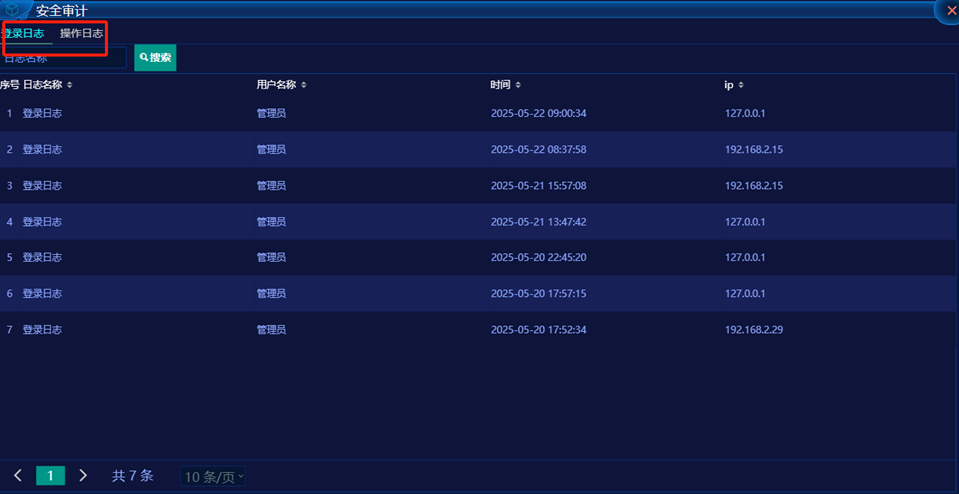Image resolution: width=959 pixels, height=494 pixels.
Task: Sort table by 日志名称 column arrows
Action: point(70,85)
